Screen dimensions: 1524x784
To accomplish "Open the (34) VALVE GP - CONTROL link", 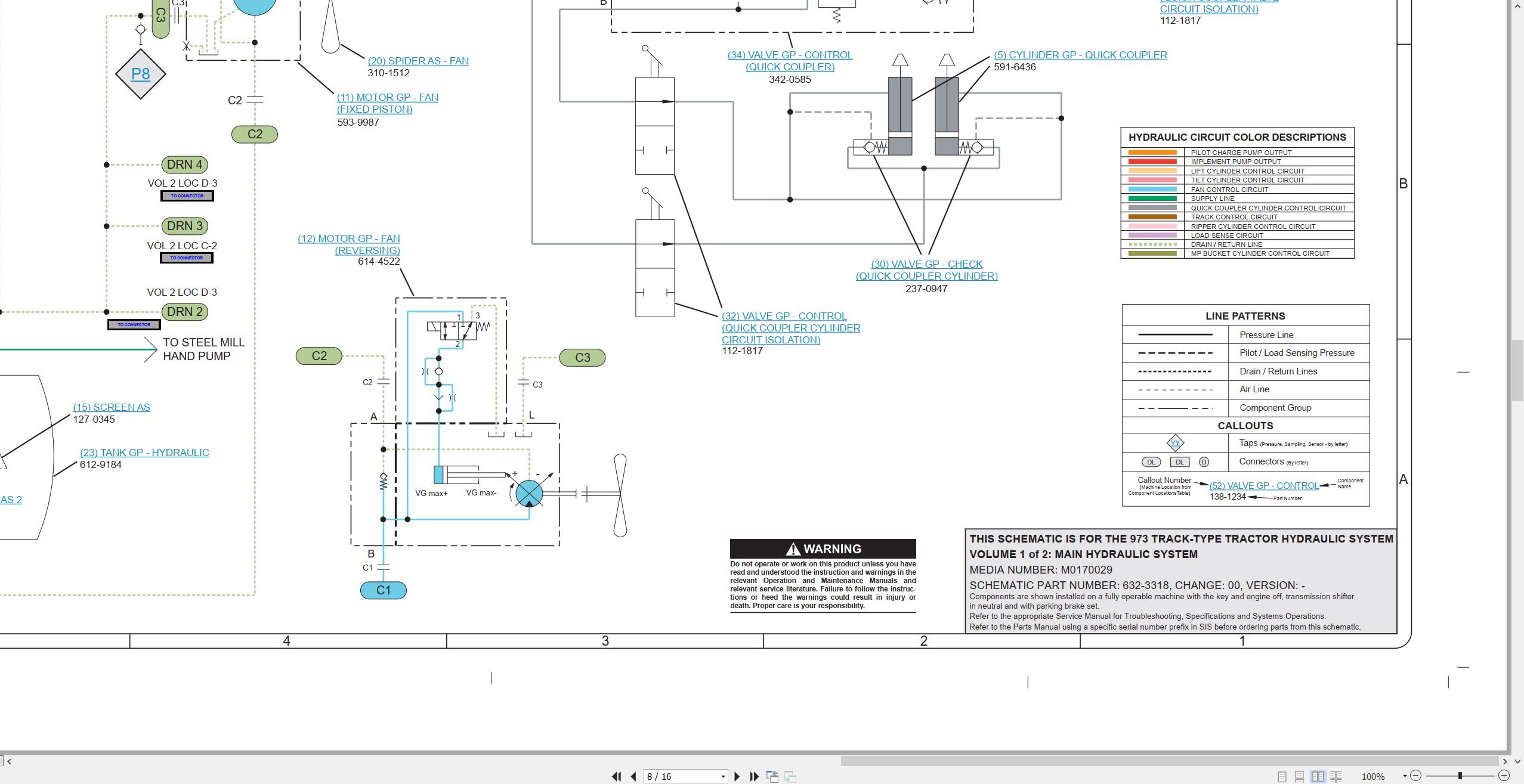I will click(790, 61).
